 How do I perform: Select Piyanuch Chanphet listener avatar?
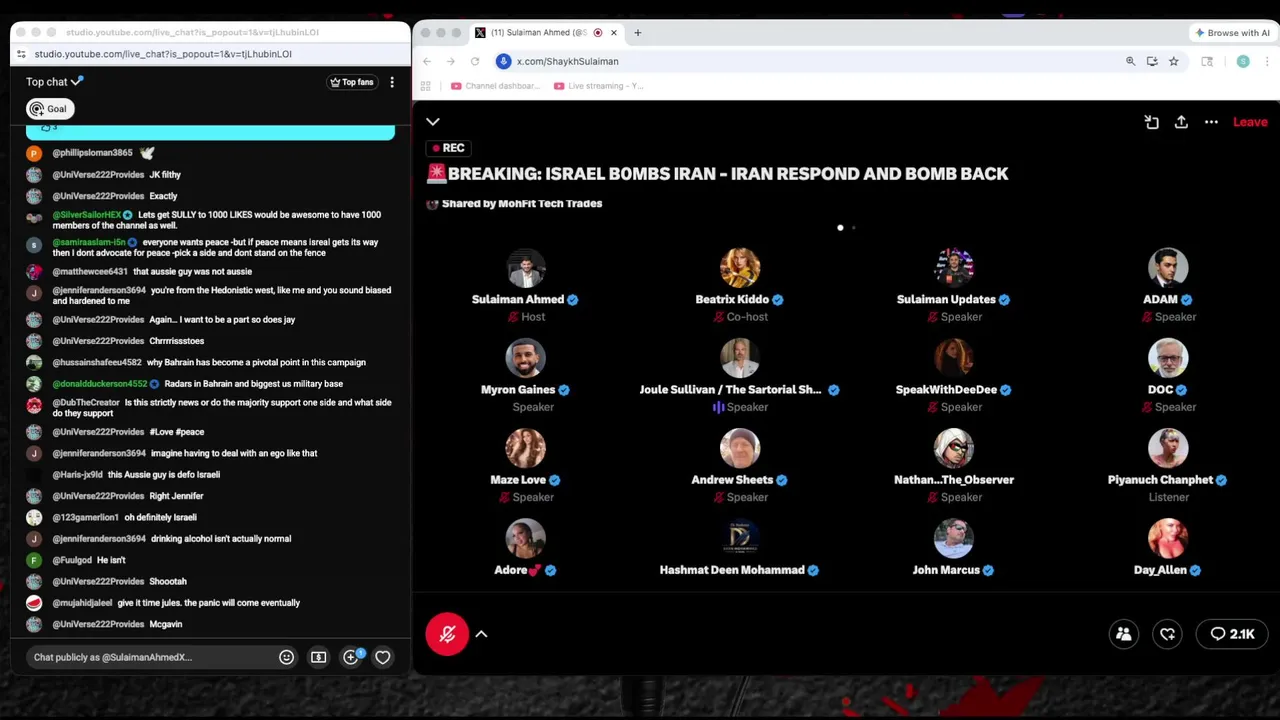pyautogui.click(x=1168, y=448)
